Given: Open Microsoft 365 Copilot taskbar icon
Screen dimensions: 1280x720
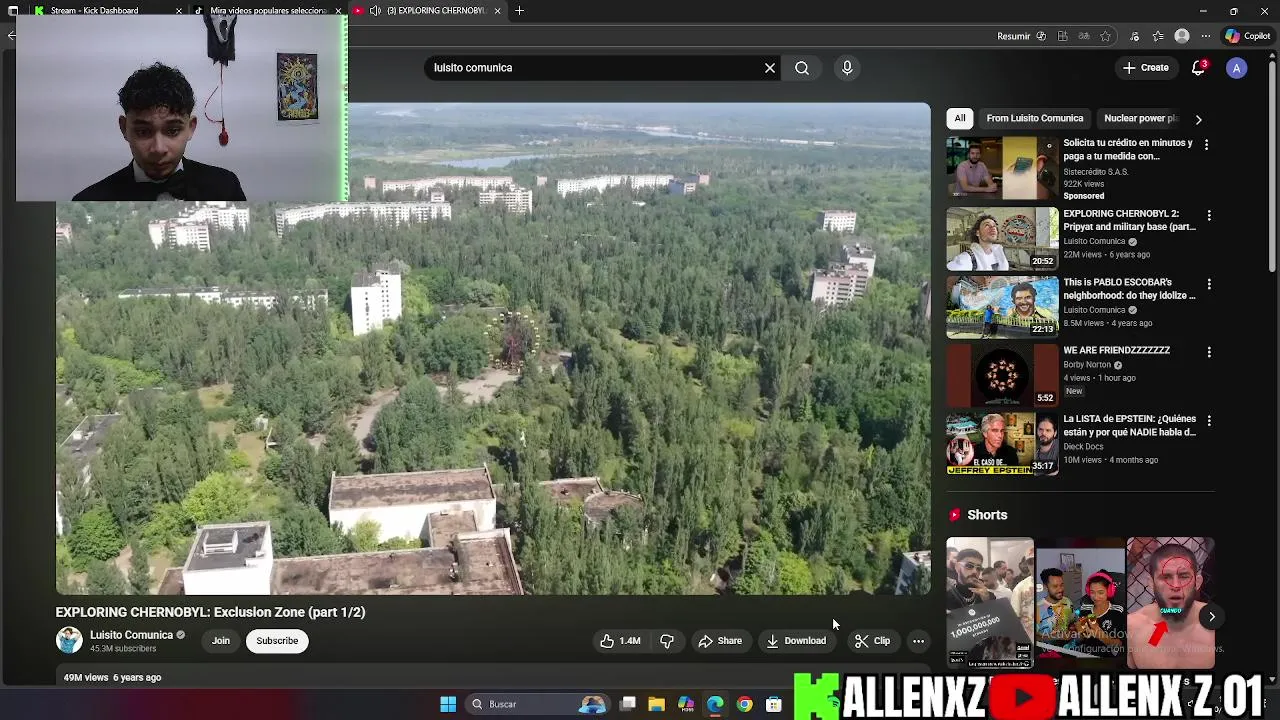Looking at the screenshot, I should click(686, 704).
